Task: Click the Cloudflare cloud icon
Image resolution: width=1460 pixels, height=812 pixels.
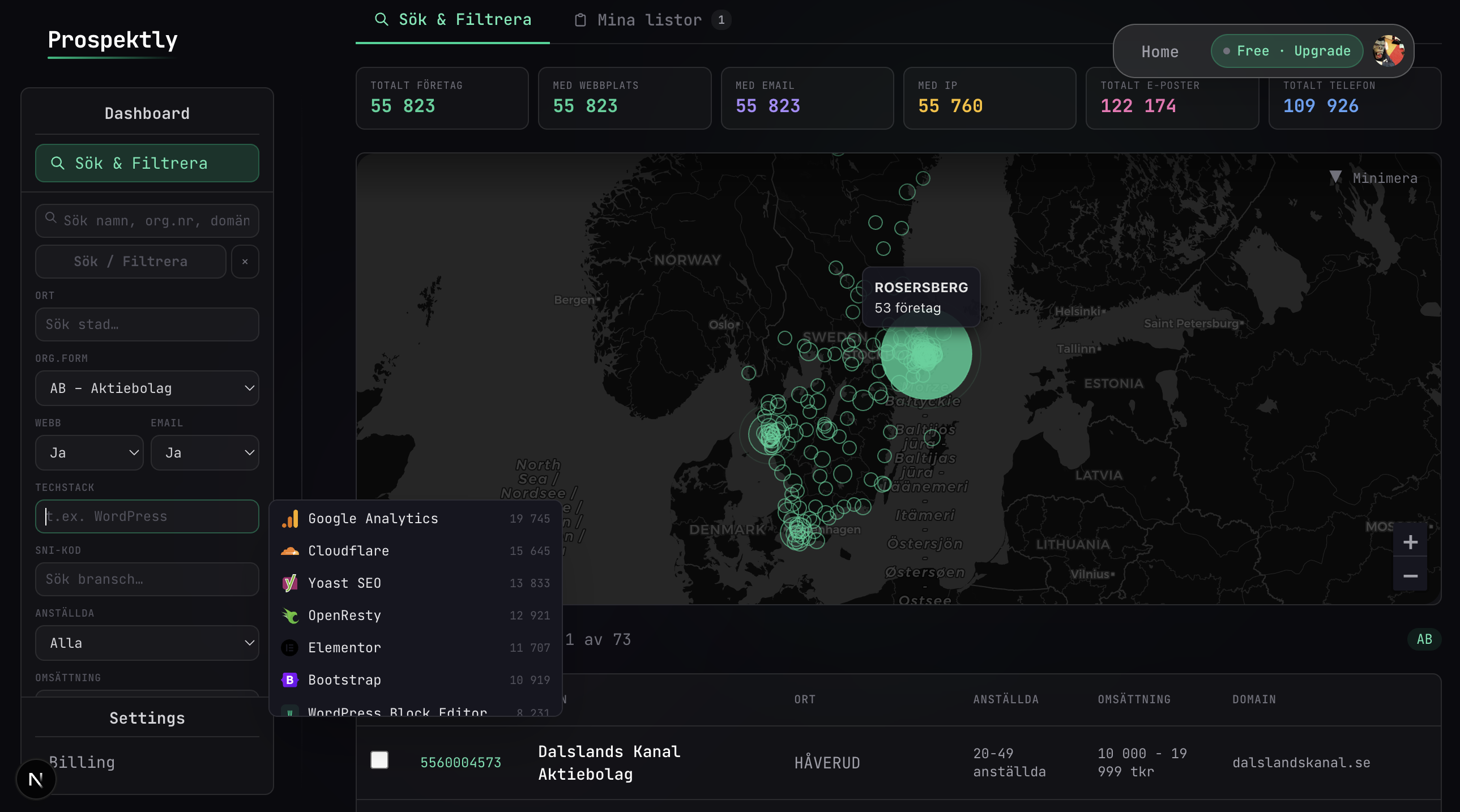Action: 289,551
